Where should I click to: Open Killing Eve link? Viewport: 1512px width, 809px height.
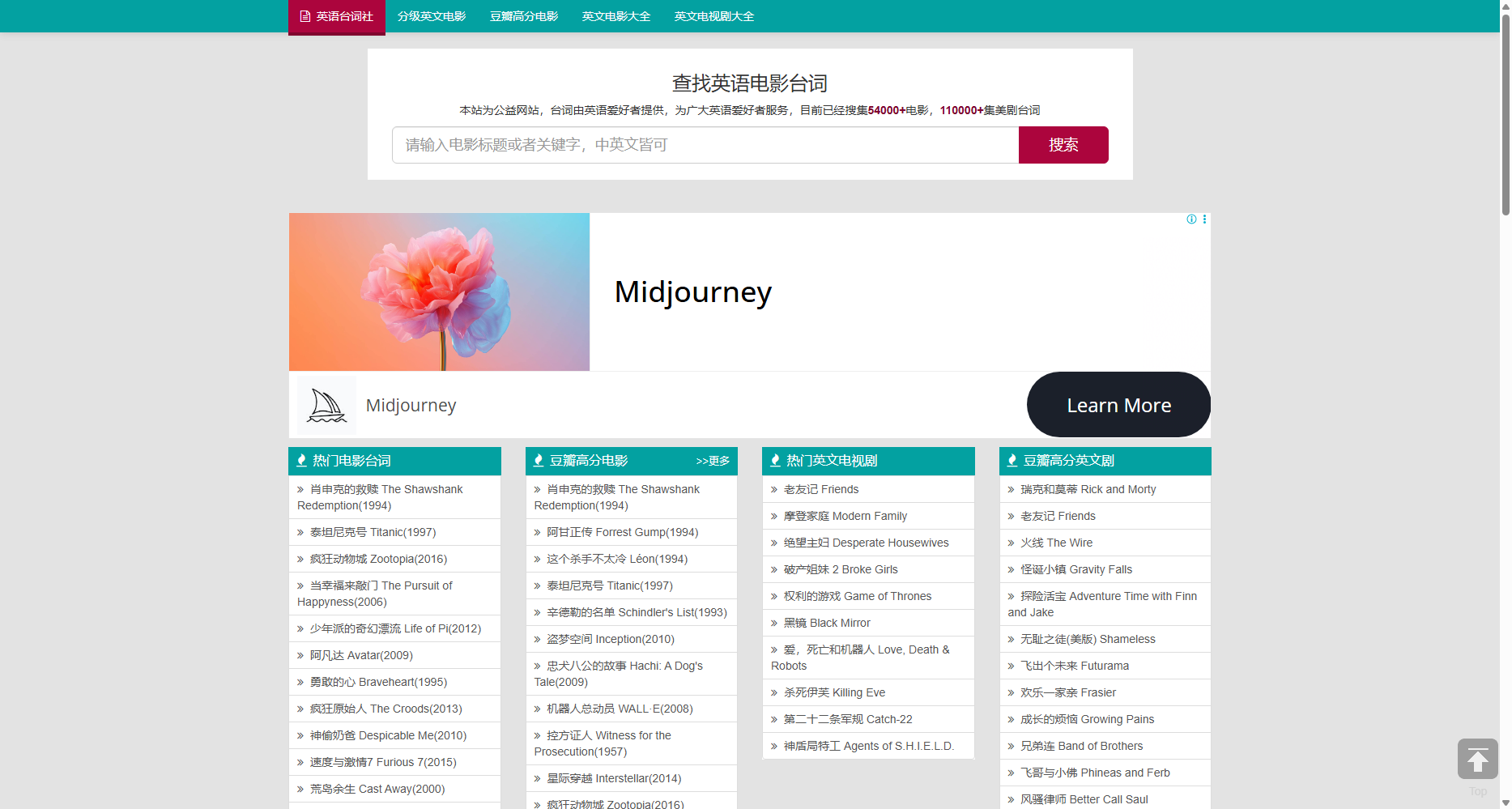point(834,692)
